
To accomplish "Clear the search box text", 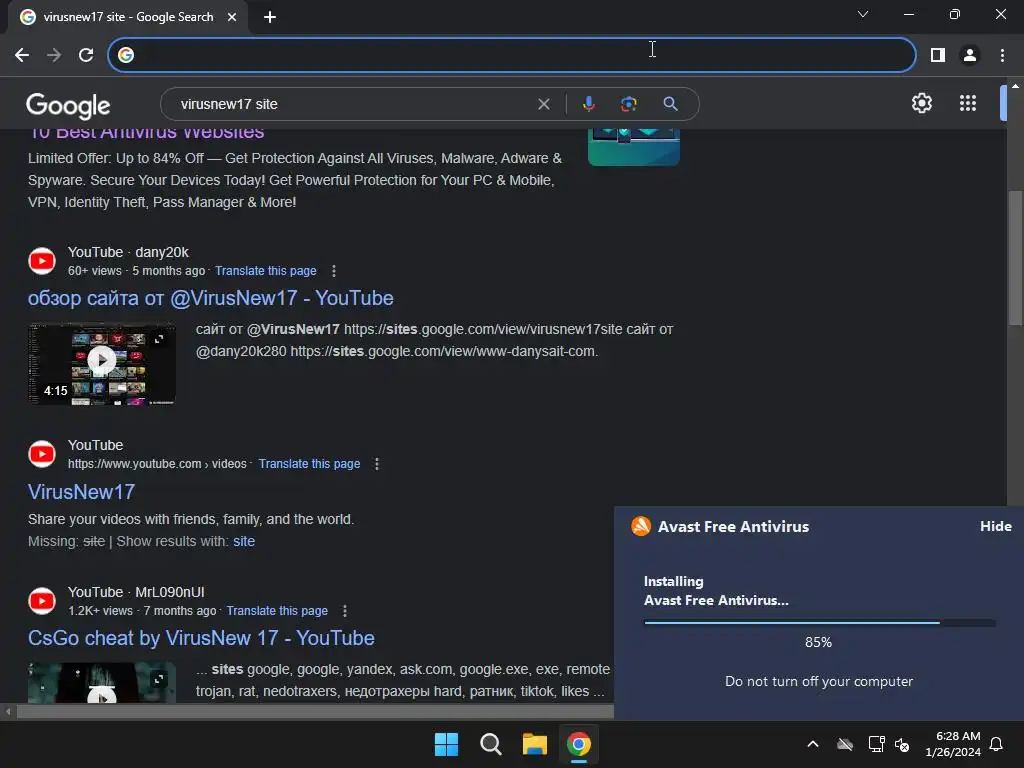I will coord(543,104).
